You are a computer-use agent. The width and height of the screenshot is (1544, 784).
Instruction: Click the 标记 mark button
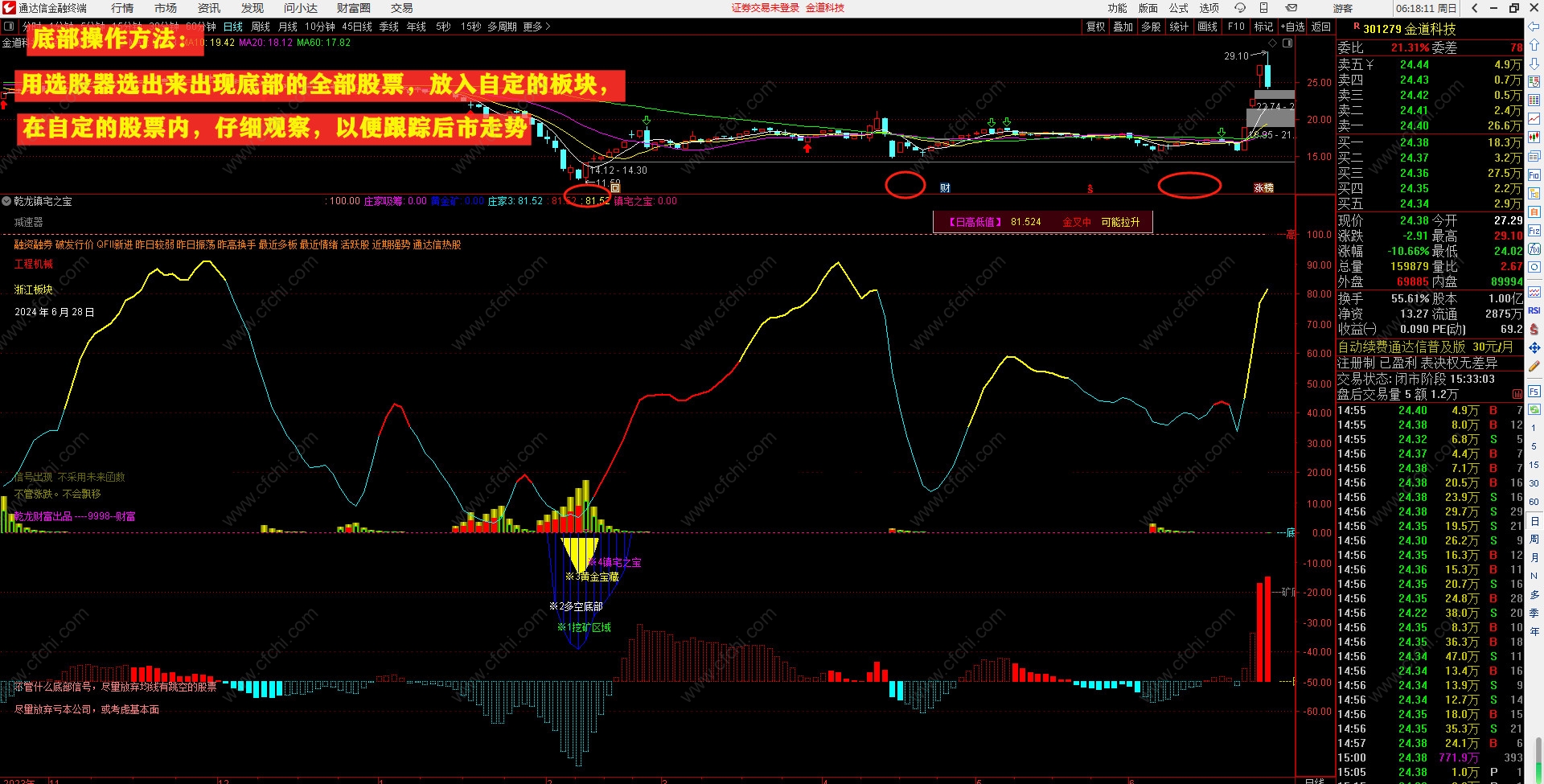(1264, 27)
